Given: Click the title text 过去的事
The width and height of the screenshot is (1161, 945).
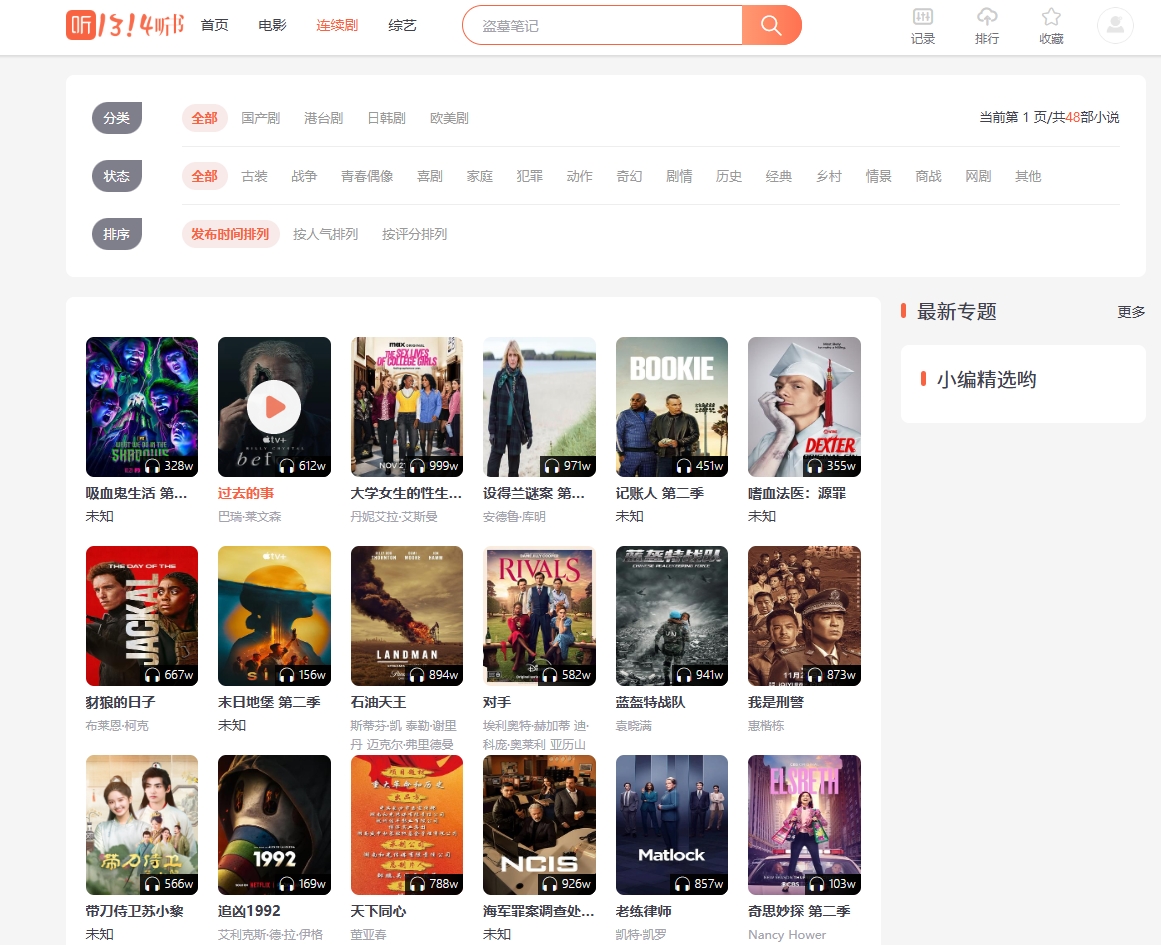Looking at the screenshot, I should 246,493.
